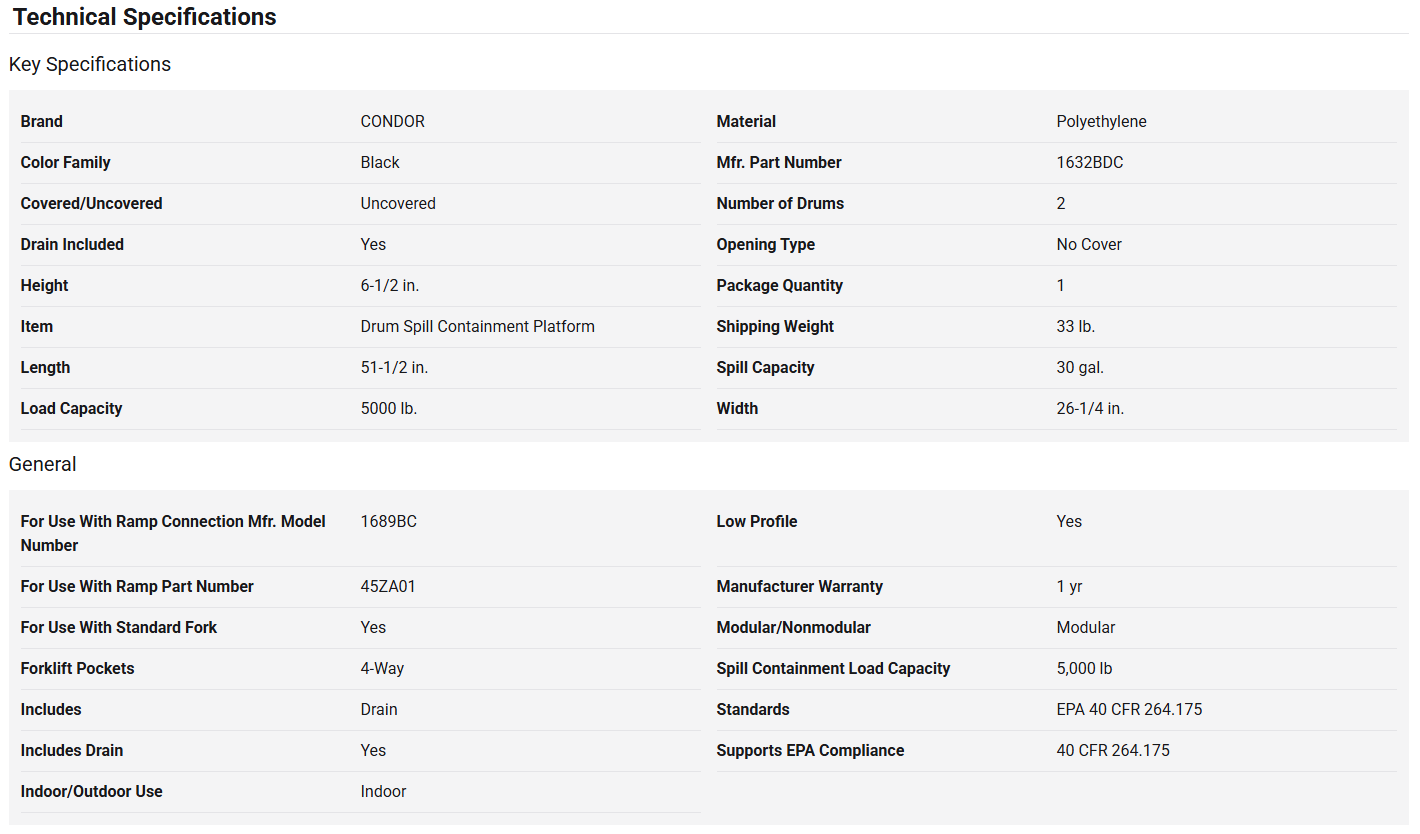Select the Shipping Weight 33 lb. value
The width and height of the screenshot is (1420, 834).
1076,326
